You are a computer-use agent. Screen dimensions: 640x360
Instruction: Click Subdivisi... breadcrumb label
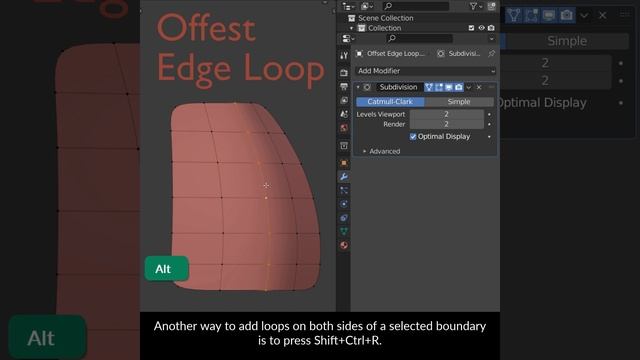(464, 53)
